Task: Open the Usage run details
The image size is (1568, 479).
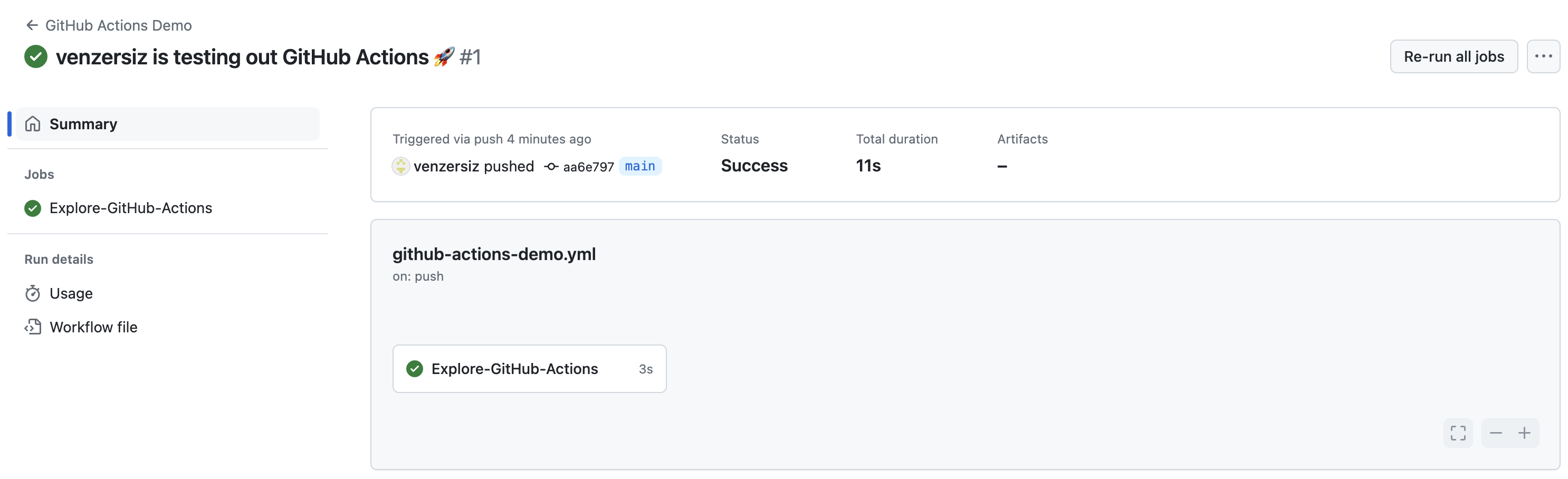Action: 71,293
